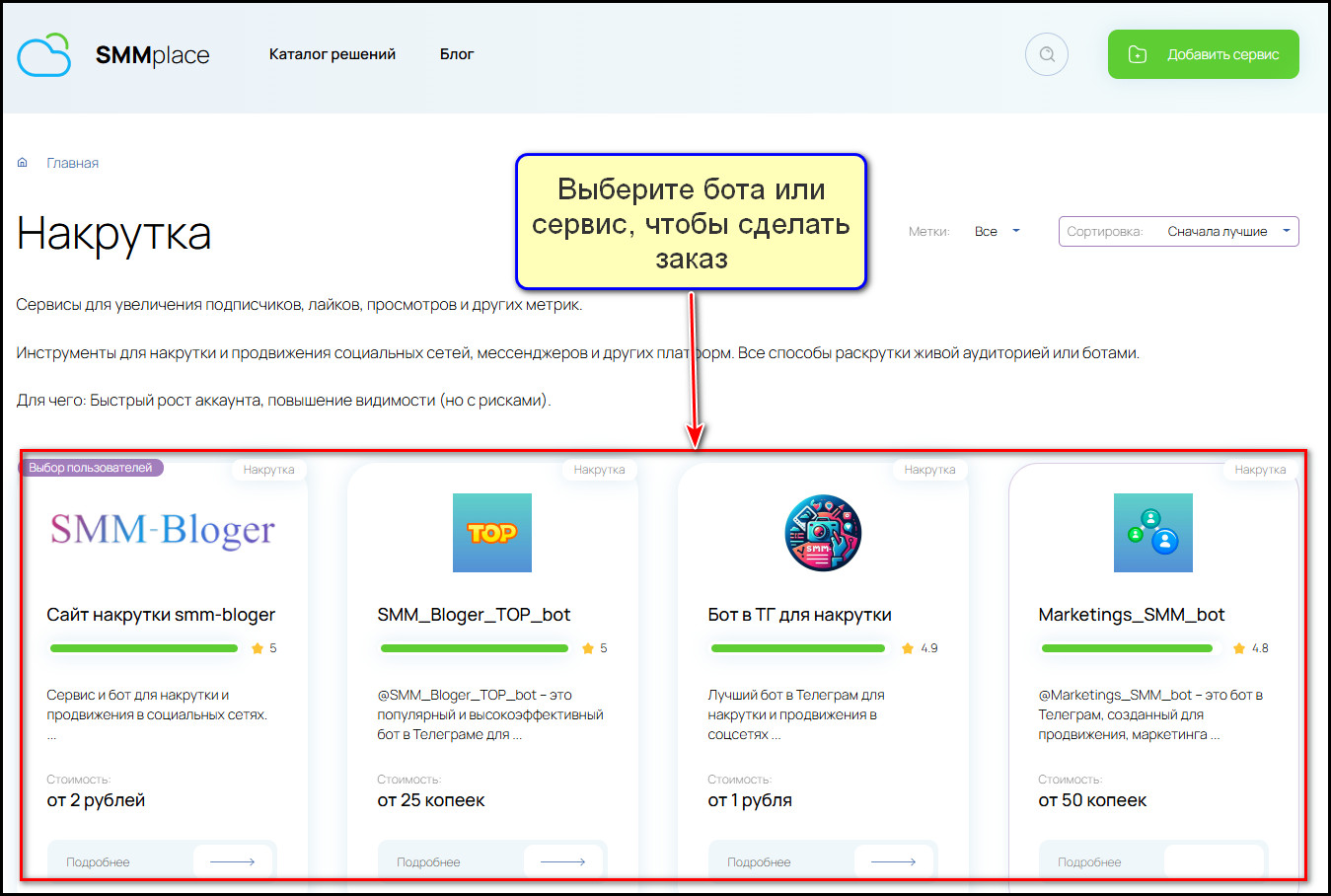Open the Метки filter dropdown

pos(997,232)
